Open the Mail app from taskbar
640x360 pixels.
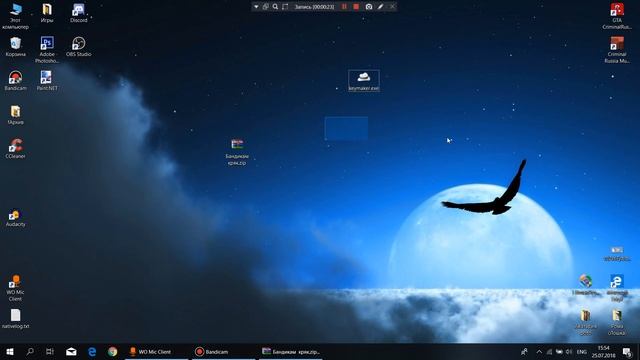coord(71,351)
